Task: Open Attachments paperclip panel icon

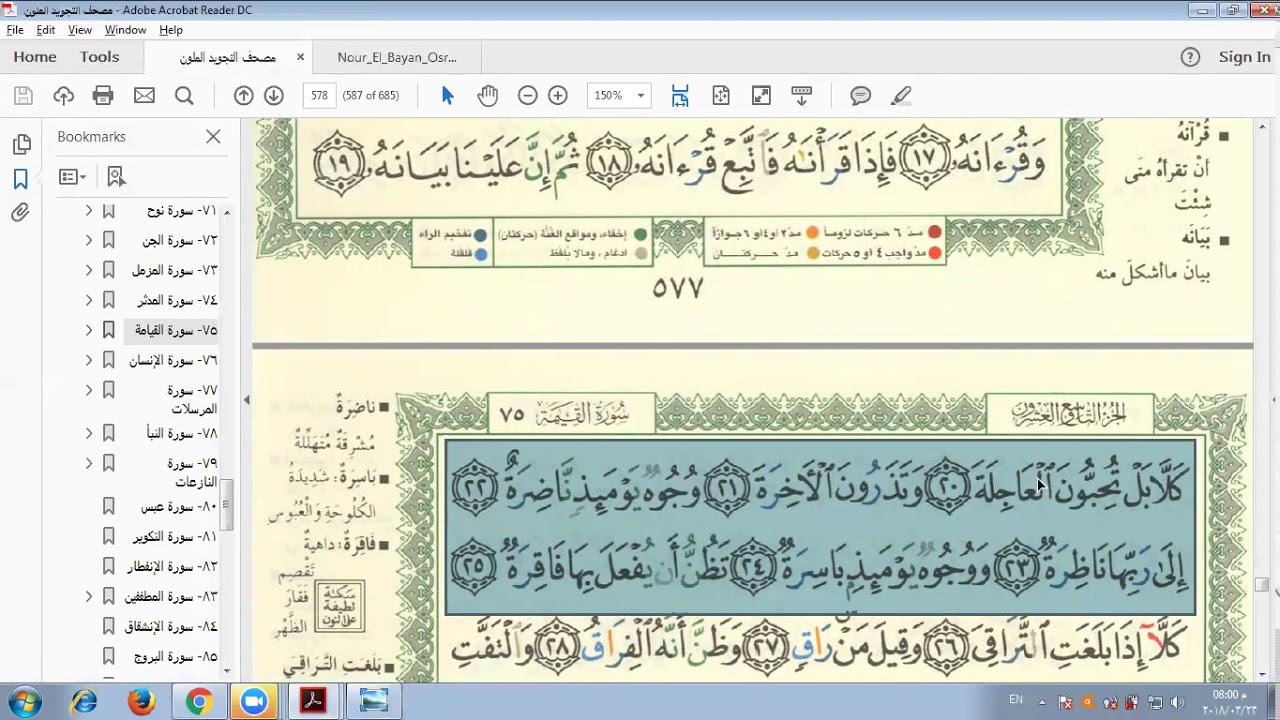Action: coord(21,212)
